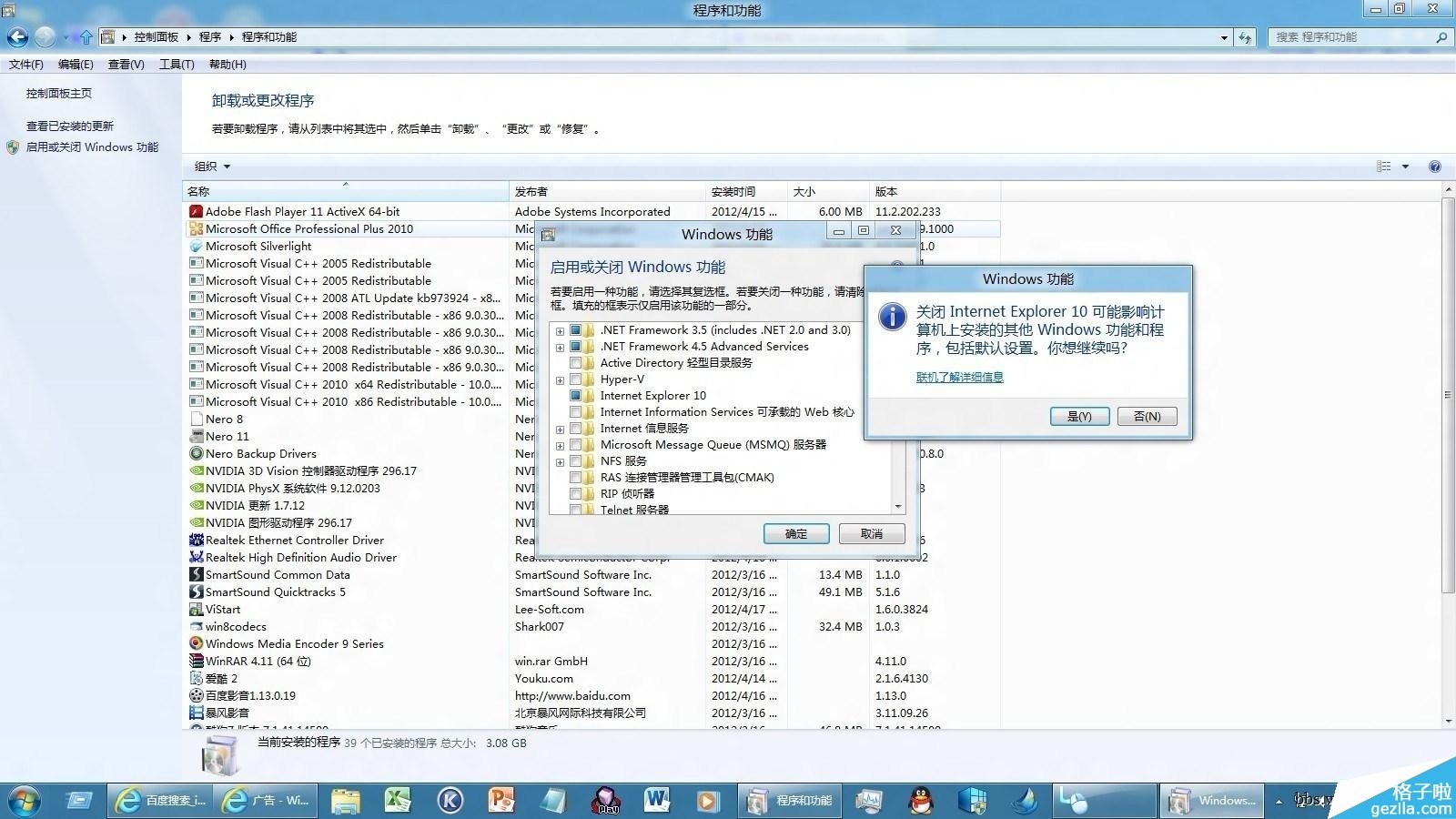Open the 联机了解详细信息 link
This screenshot has width=1456, height=819.
click(959, 378)
